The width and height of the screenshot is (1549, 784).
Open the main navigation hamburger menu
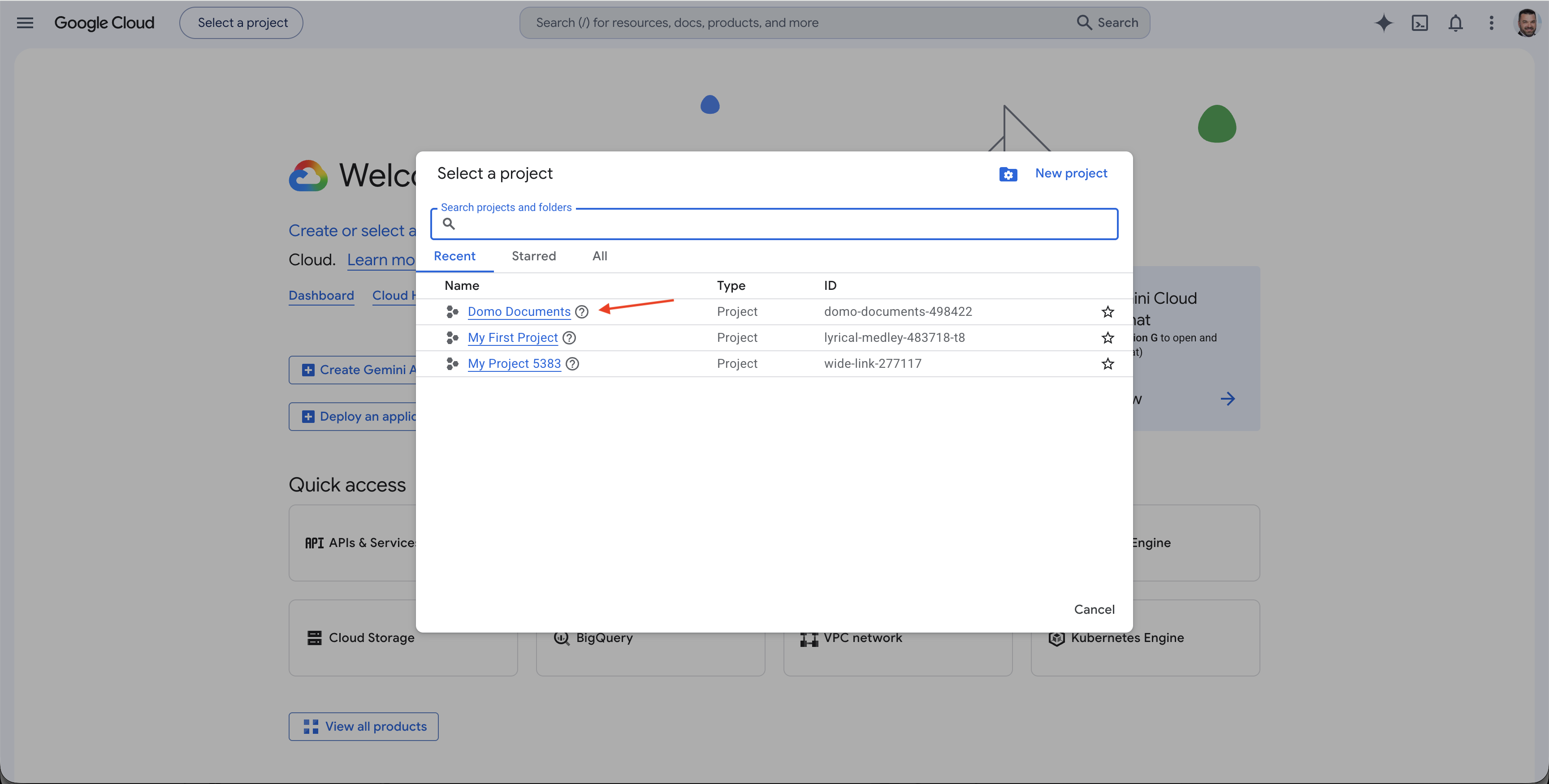[x=25, y=23]
